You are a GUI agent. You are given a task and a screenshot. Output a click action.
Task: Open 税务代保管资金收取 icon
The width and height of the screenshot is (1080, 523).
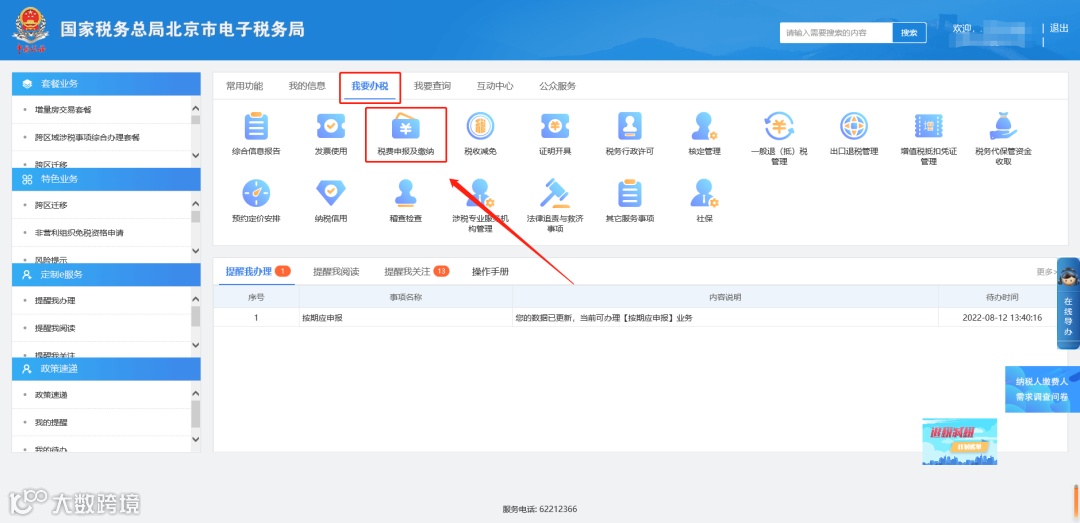tap(1003, 126)
